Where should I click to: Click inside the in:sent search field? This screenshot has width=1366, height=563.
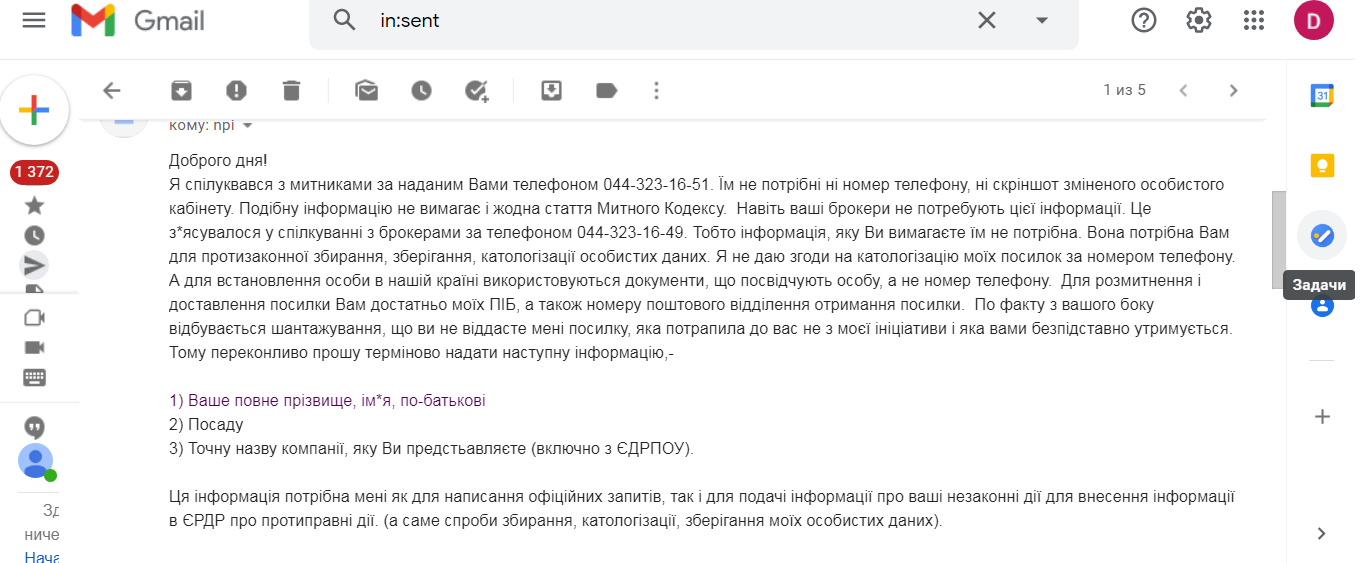(x=670, y=20)
